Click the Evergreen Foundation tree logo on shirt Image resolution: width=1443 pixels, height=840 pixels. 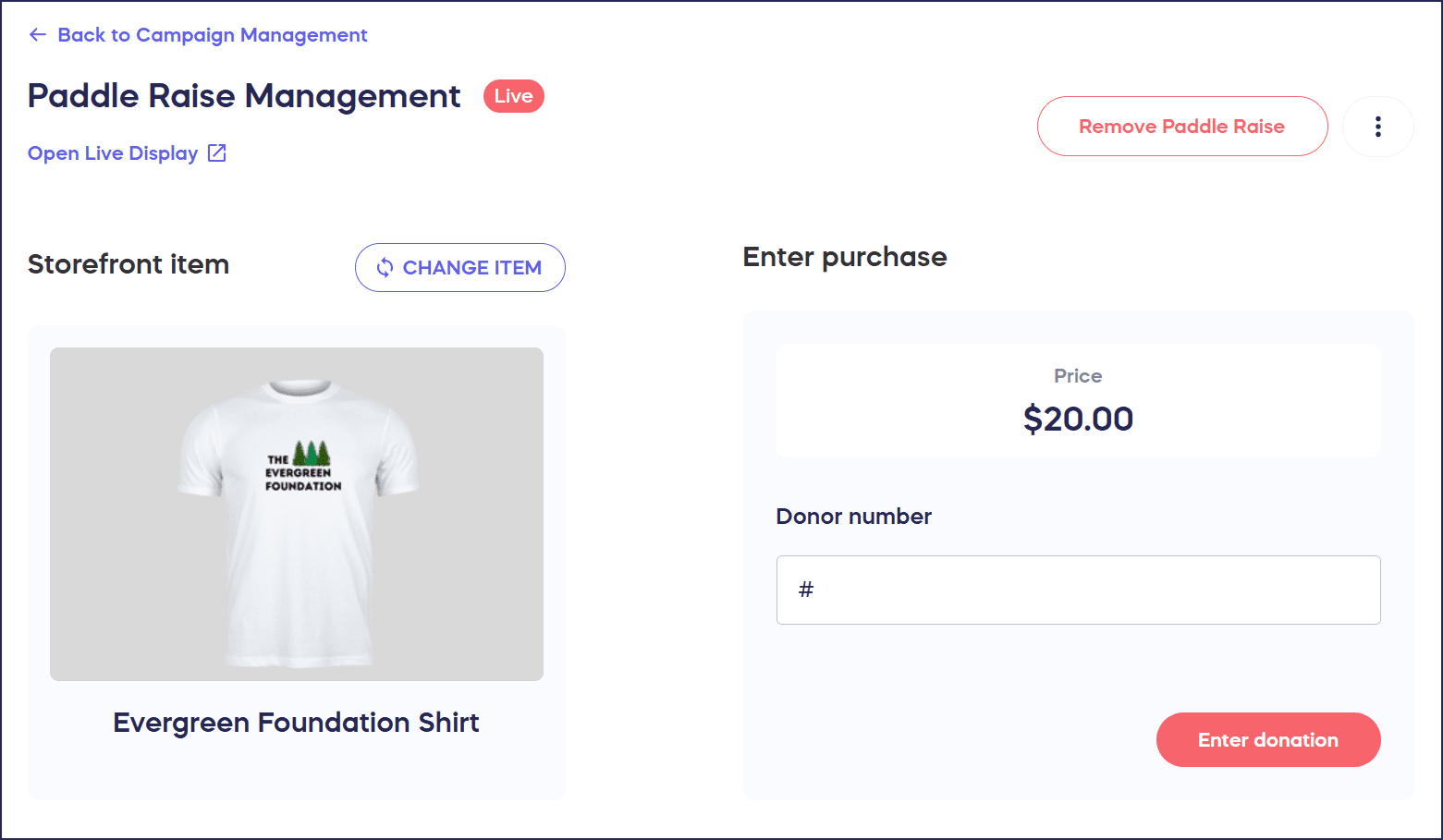coord(305,467)
